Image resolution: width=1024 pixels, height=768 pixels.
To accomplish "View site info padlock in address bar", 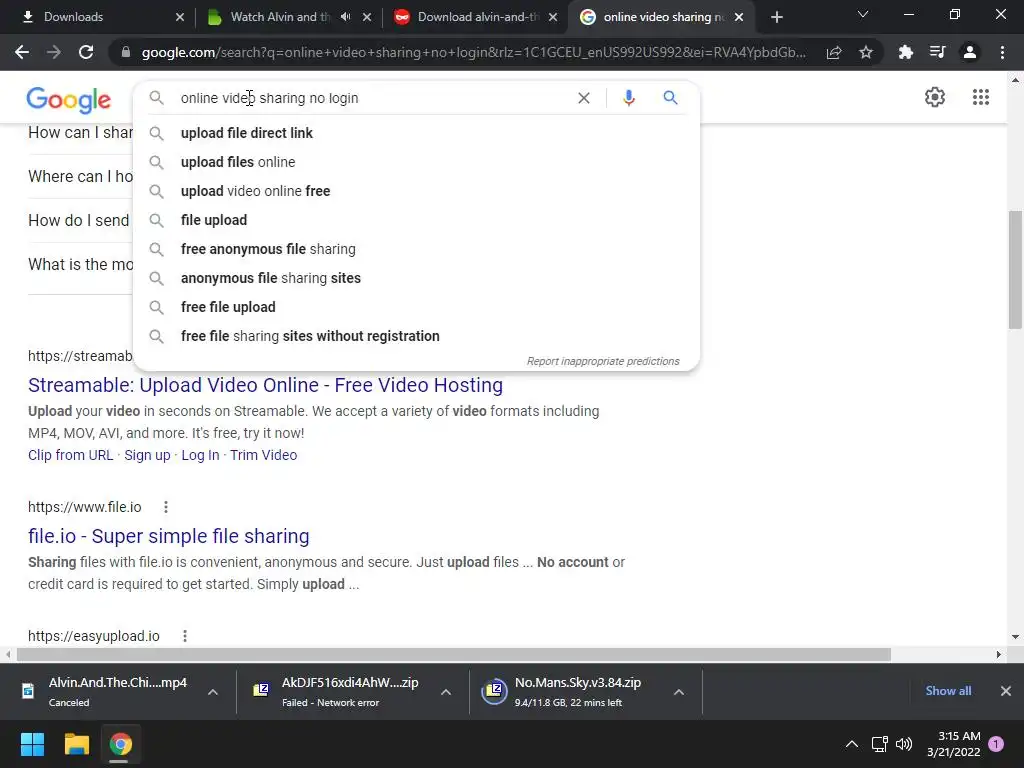I will click(126, 52).
